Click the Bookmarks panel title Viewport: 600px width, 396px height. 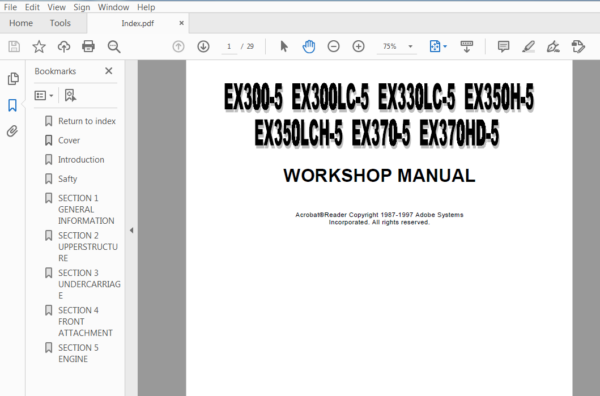[x=55, y=71]
